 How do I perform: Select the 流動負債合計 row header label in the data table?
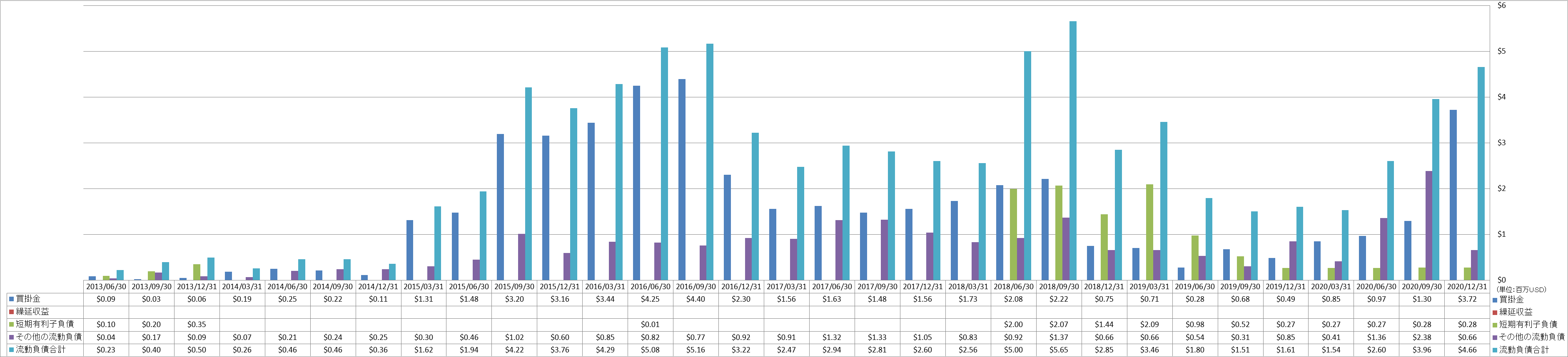[41, 350]
